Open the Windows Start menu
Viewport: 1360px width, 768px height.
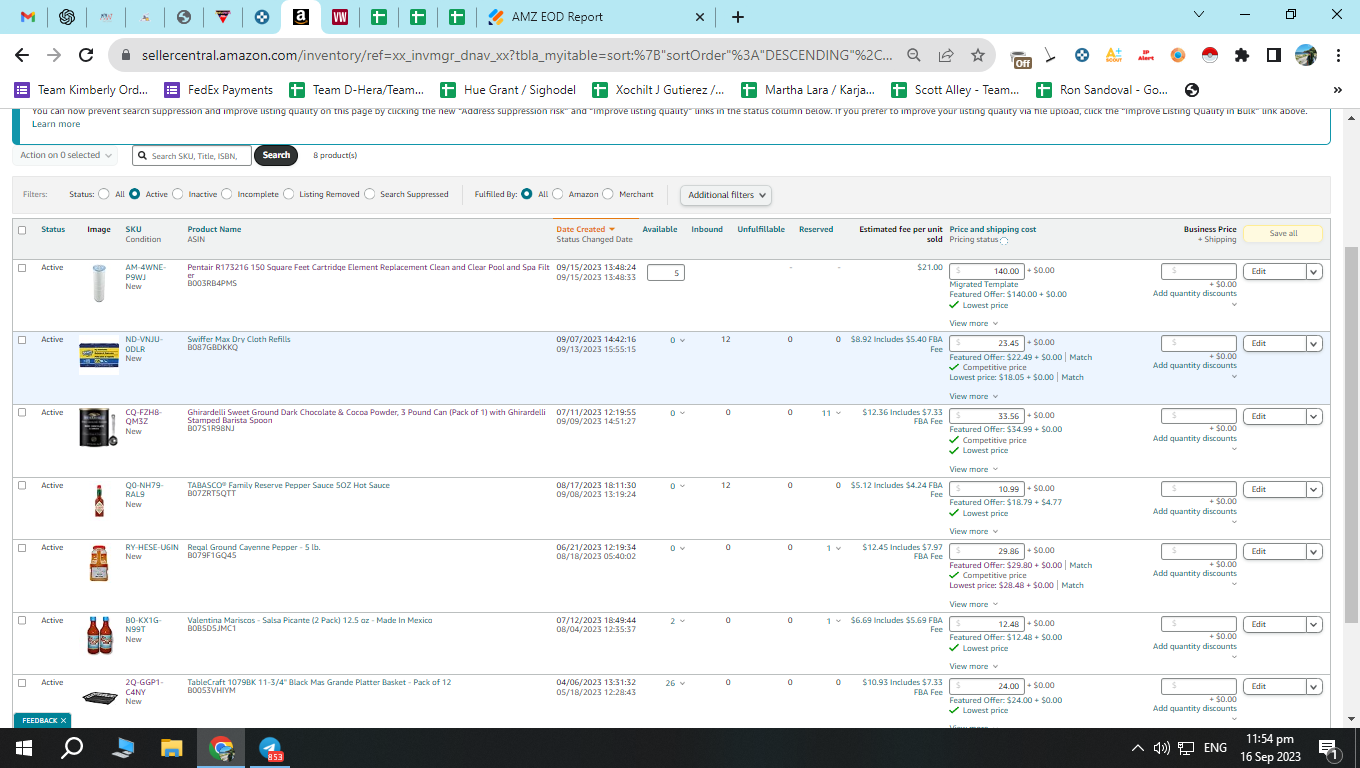click(x=24, y=747)
